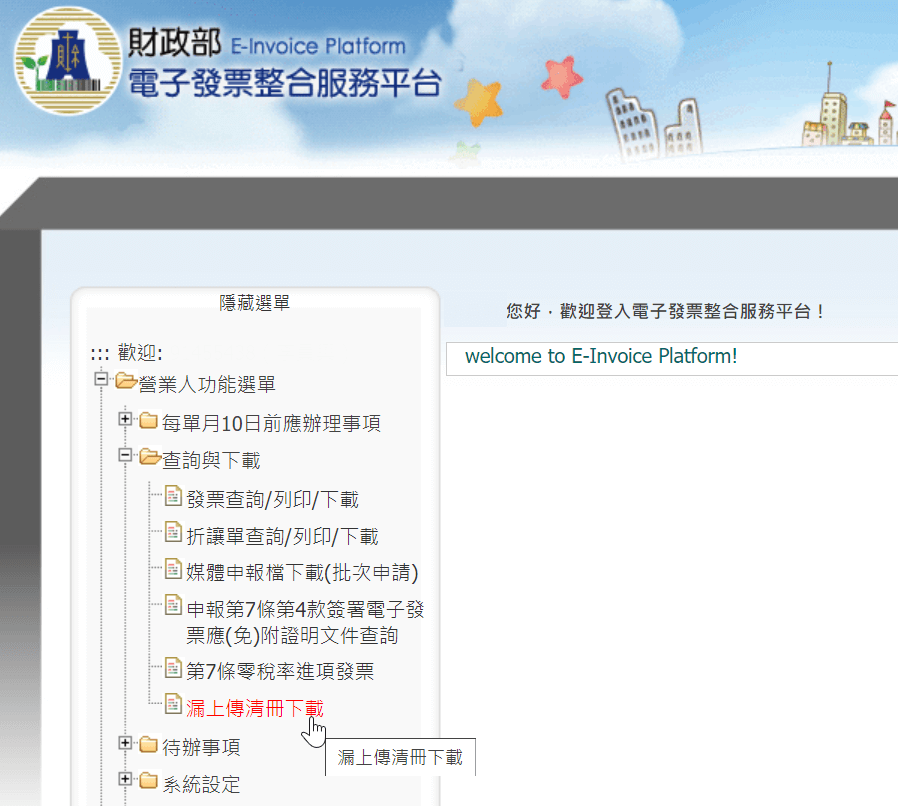
Task: Open the 系統設定 menu item
Action: pyautogui.click(x=202, y=785)
